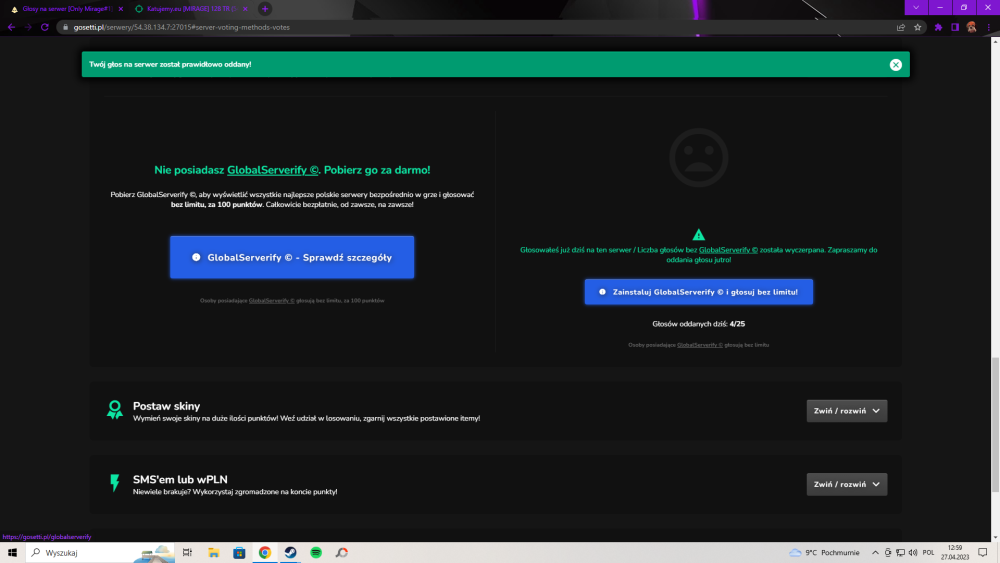
Task: Click the 'Postaw skiny' heading
Action: pos(166,406)
